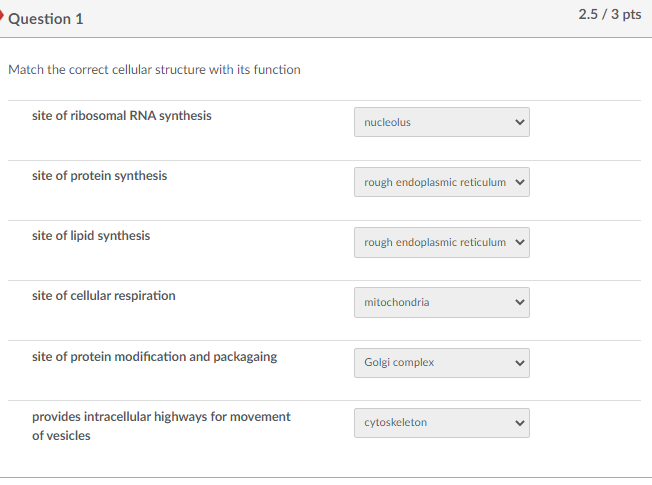Image resolution: width=652 pixels, height=485 pixels.
Task: Click the 'site of cellular respiration' label
Action: pos(104,296)
